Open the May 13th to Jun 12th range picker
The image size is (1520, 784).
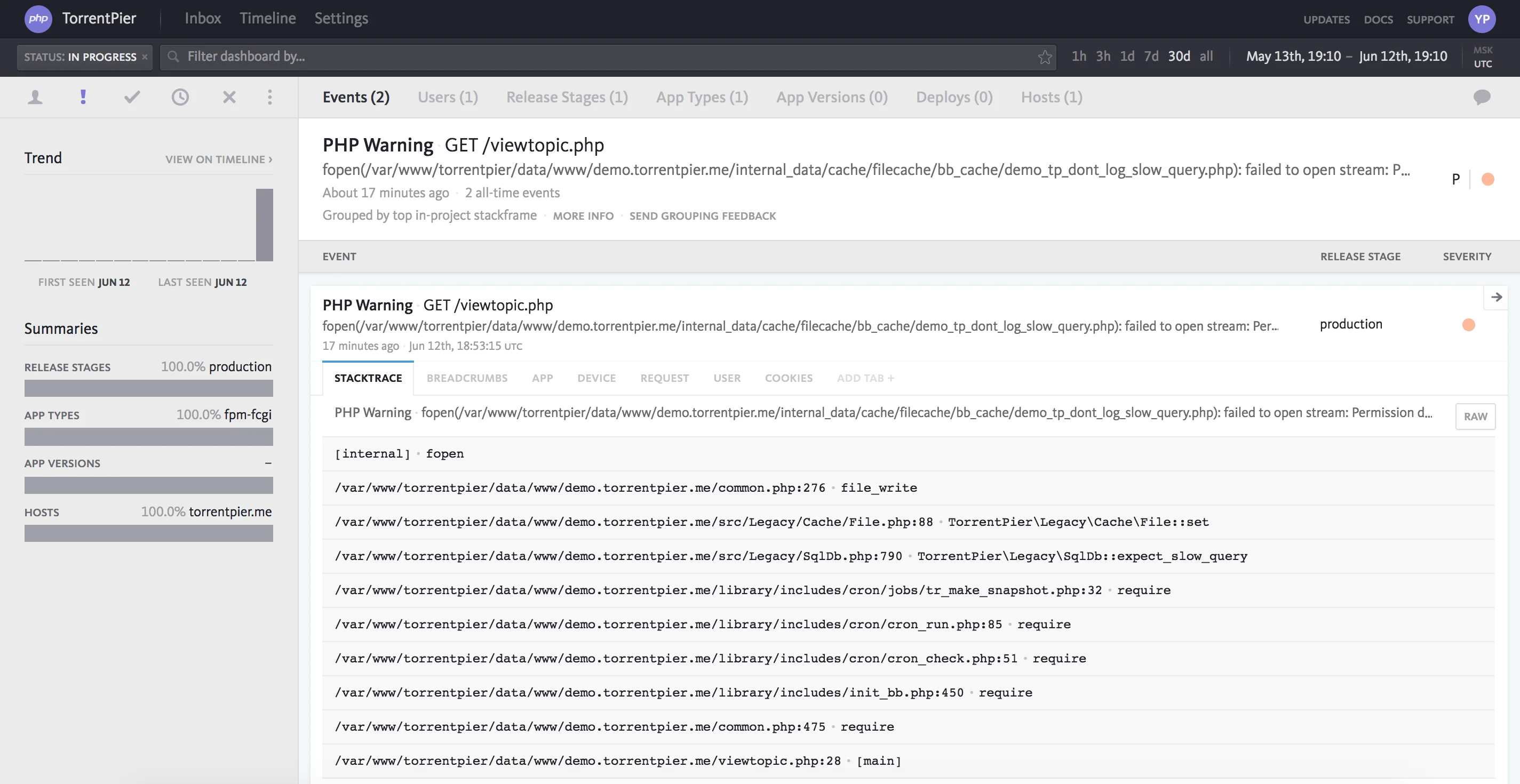click(x=1346, y=57)
